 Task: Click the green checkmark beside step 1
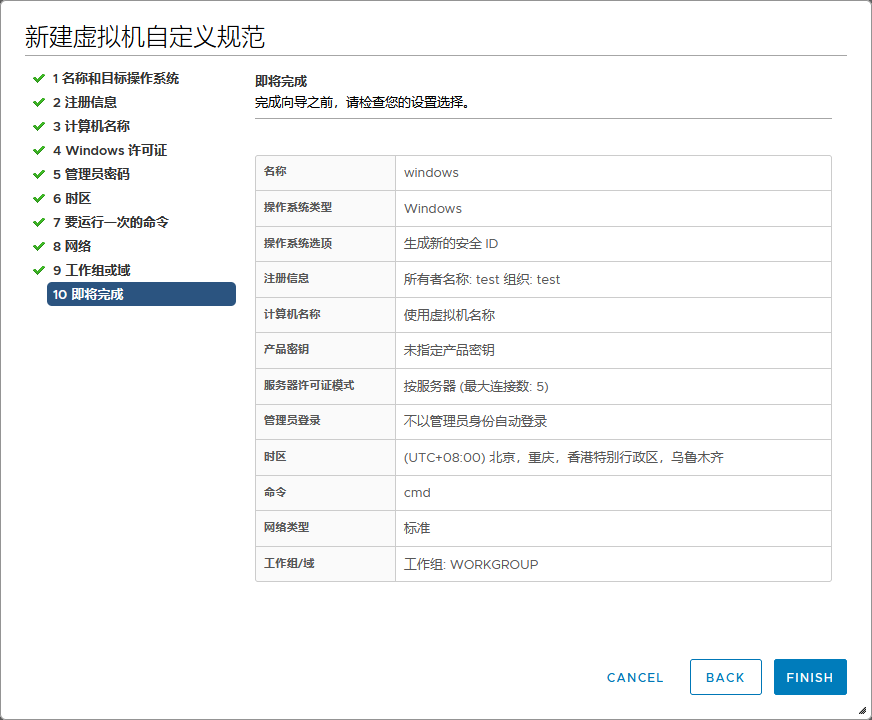click(39, 78)
